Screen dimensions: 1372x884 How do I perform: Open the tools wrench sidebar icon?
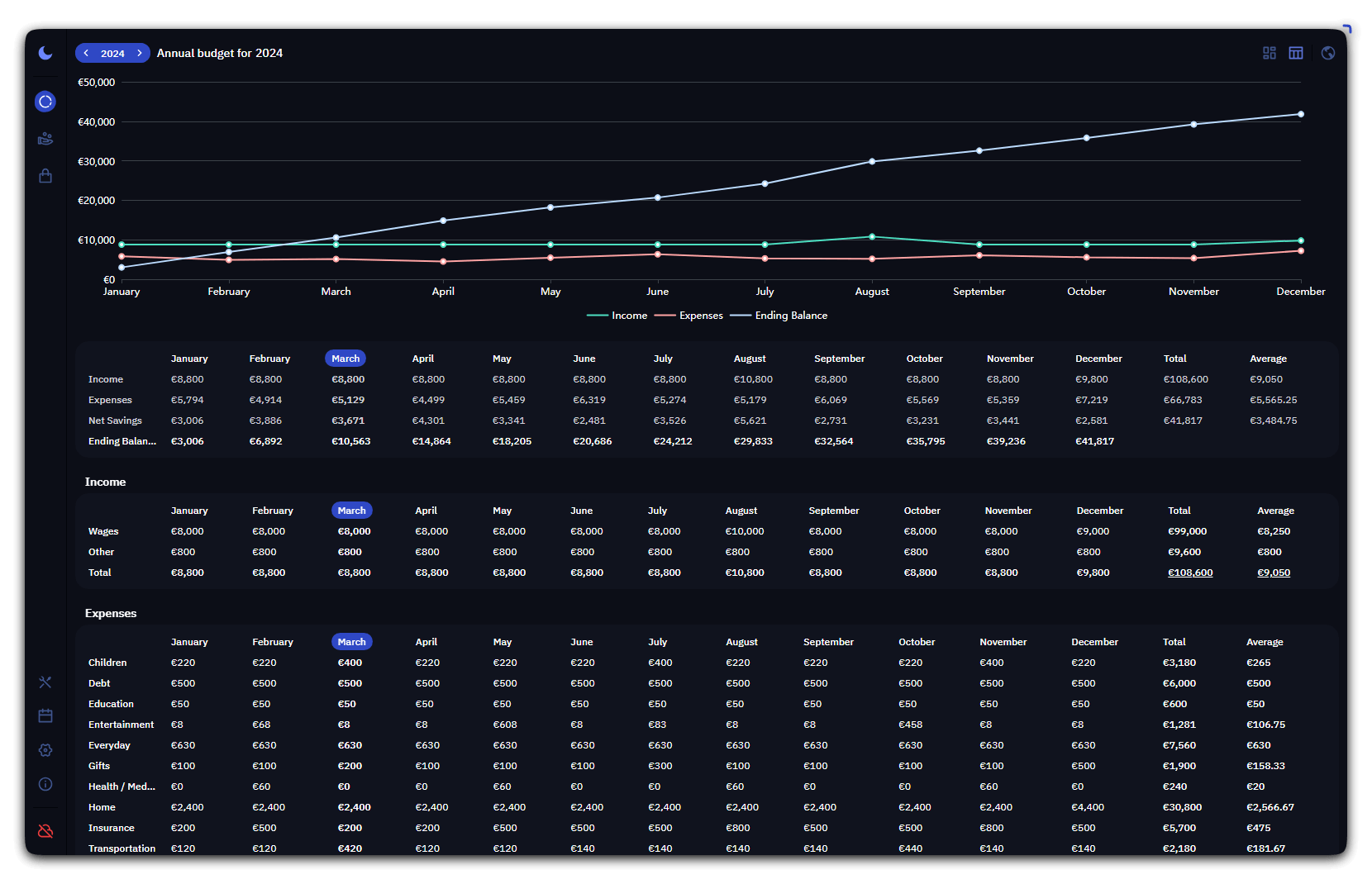[45, 682]
